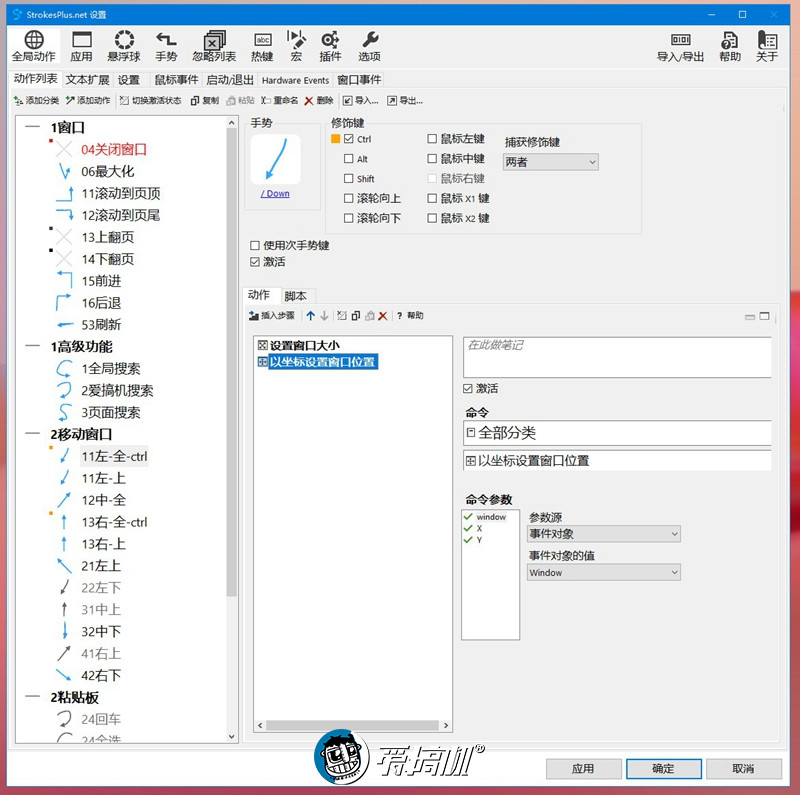
Task: Check the 使用次手势键 option
Action: tap(254, 245)
